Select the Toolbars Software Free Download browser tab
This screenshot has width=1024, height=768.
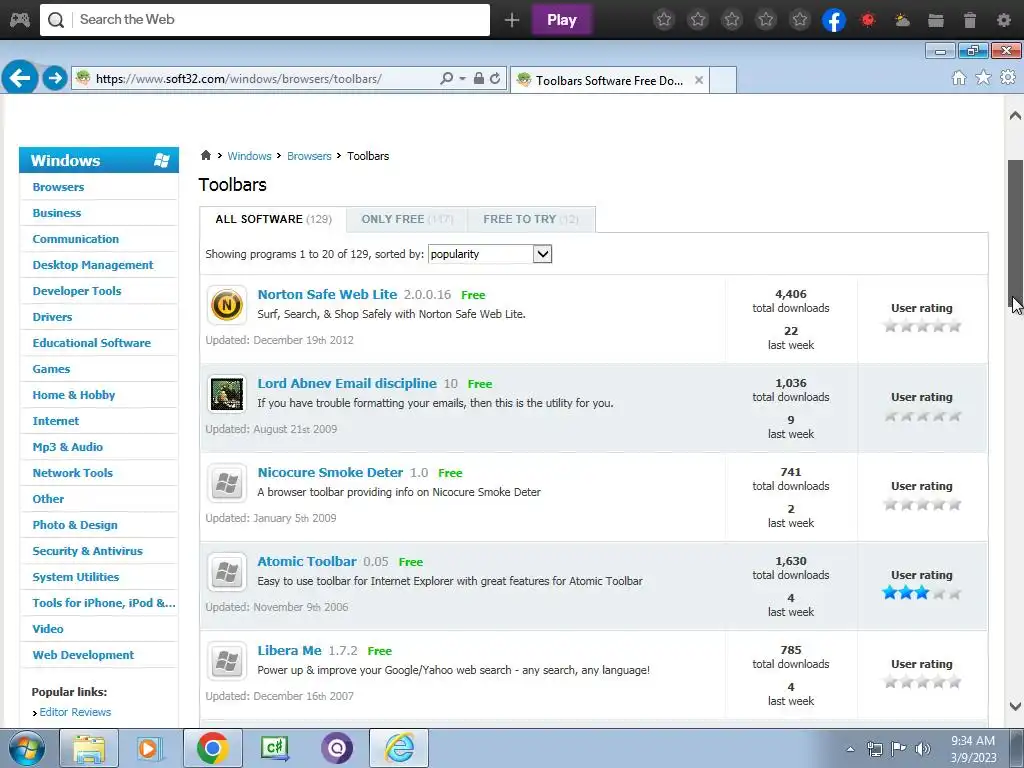609,80
